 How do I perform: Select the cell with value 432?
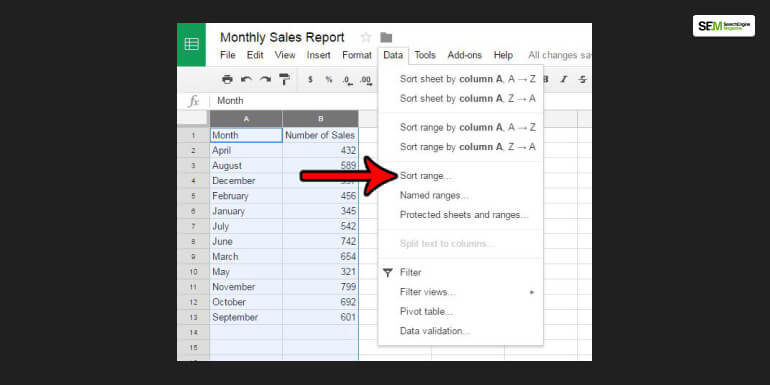[321, 151]
